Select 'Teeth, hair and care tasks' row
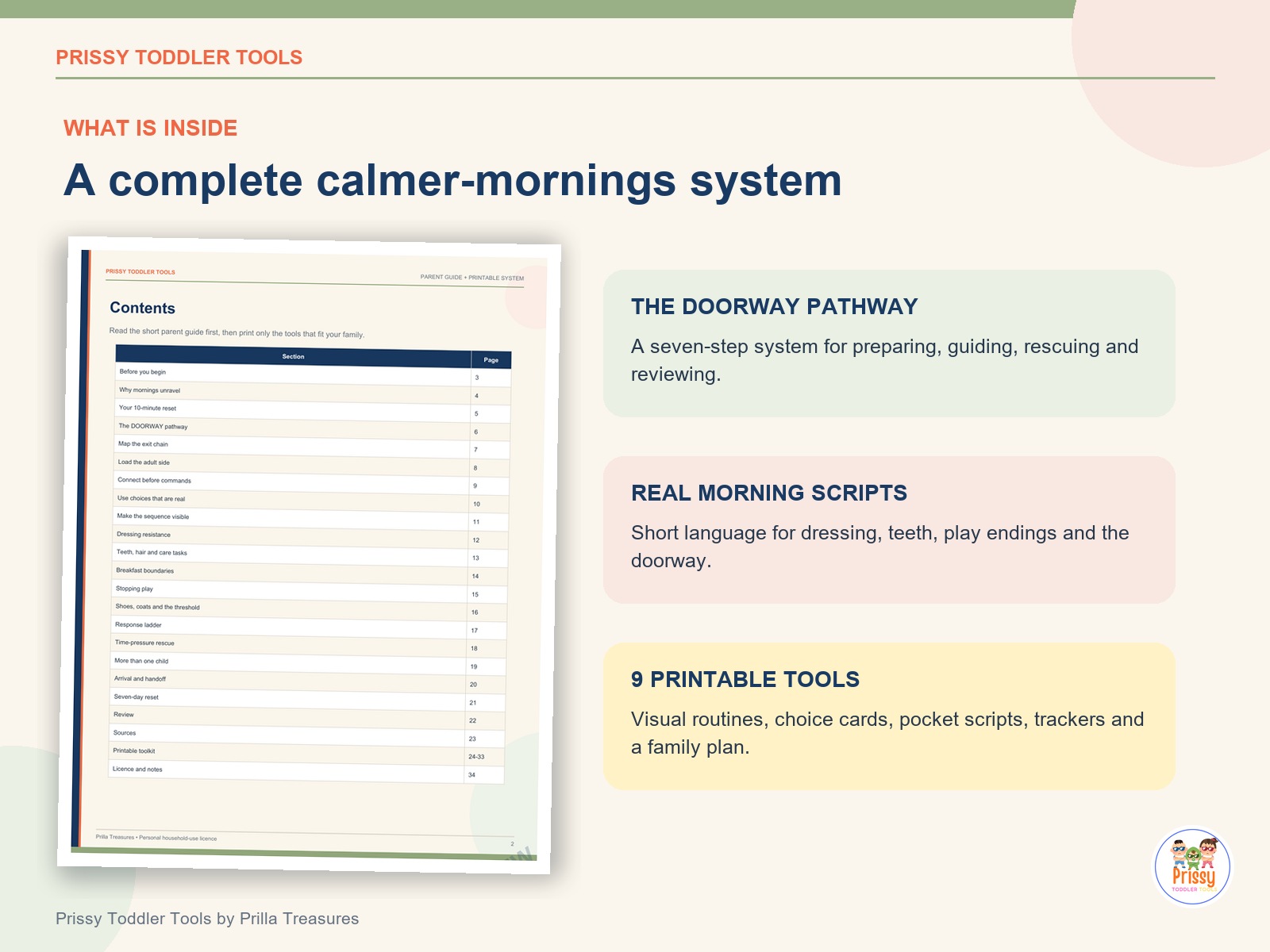The height and width of the screenshot is (952, 1270). (310, 555)
